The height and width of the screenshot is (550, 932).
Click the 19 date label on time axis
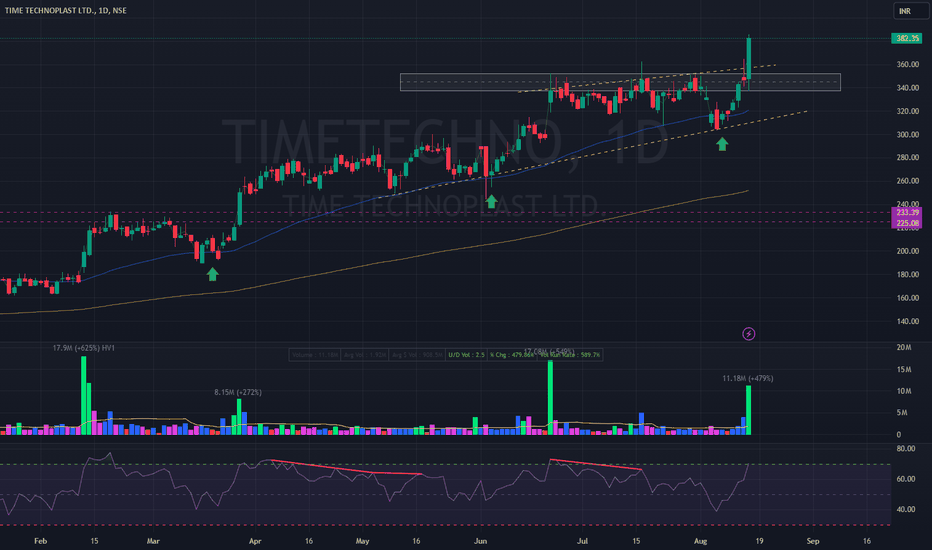click(x=759, y=541)
